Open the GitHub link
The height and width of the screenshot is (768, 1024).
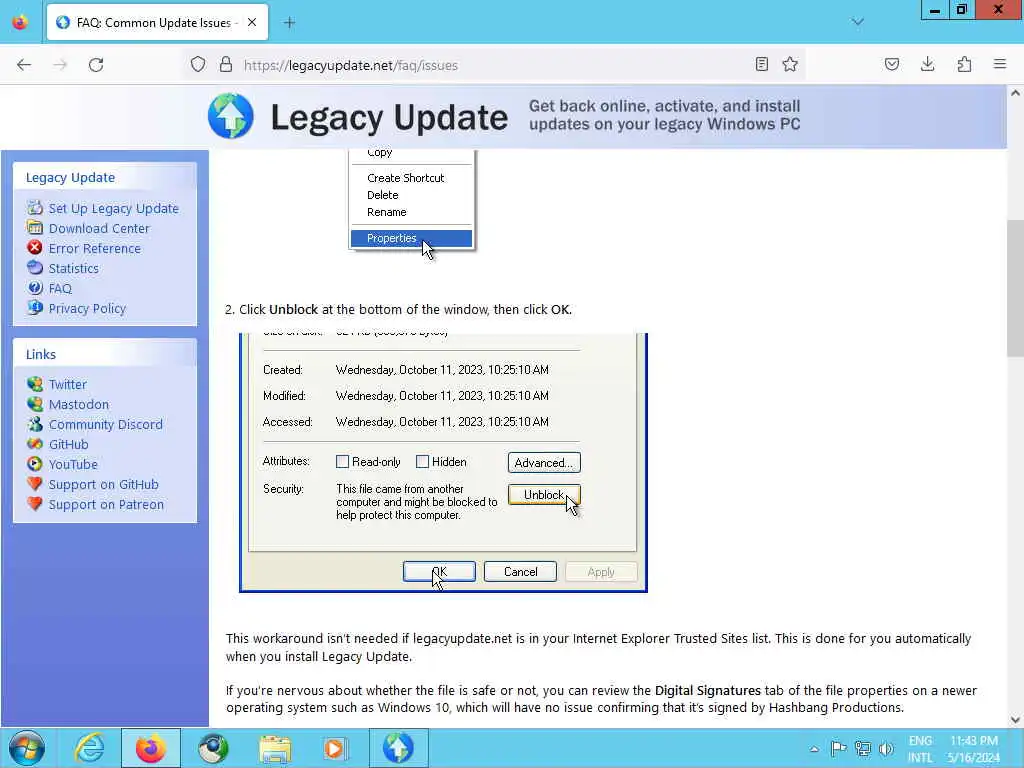click(69, 444)
